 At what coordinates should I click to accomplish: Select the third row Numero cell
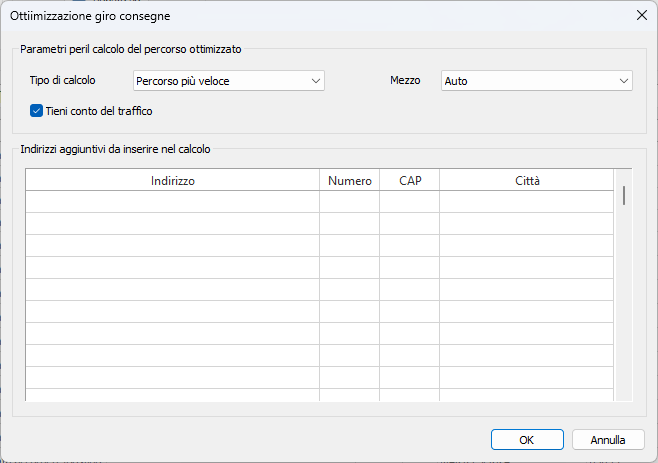point(349,246)
